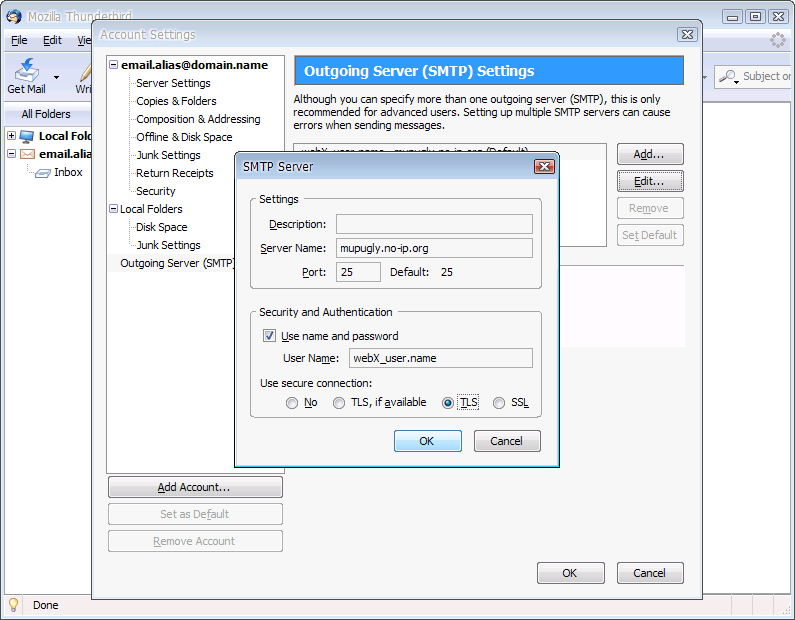
Task: Select Junk Settings under email account
Action: click(x=168, y=155)
